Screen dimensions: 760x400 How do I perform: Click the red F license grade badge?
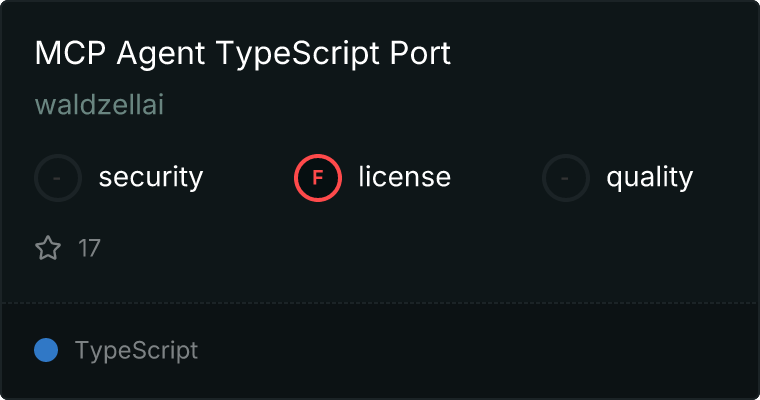318,178
